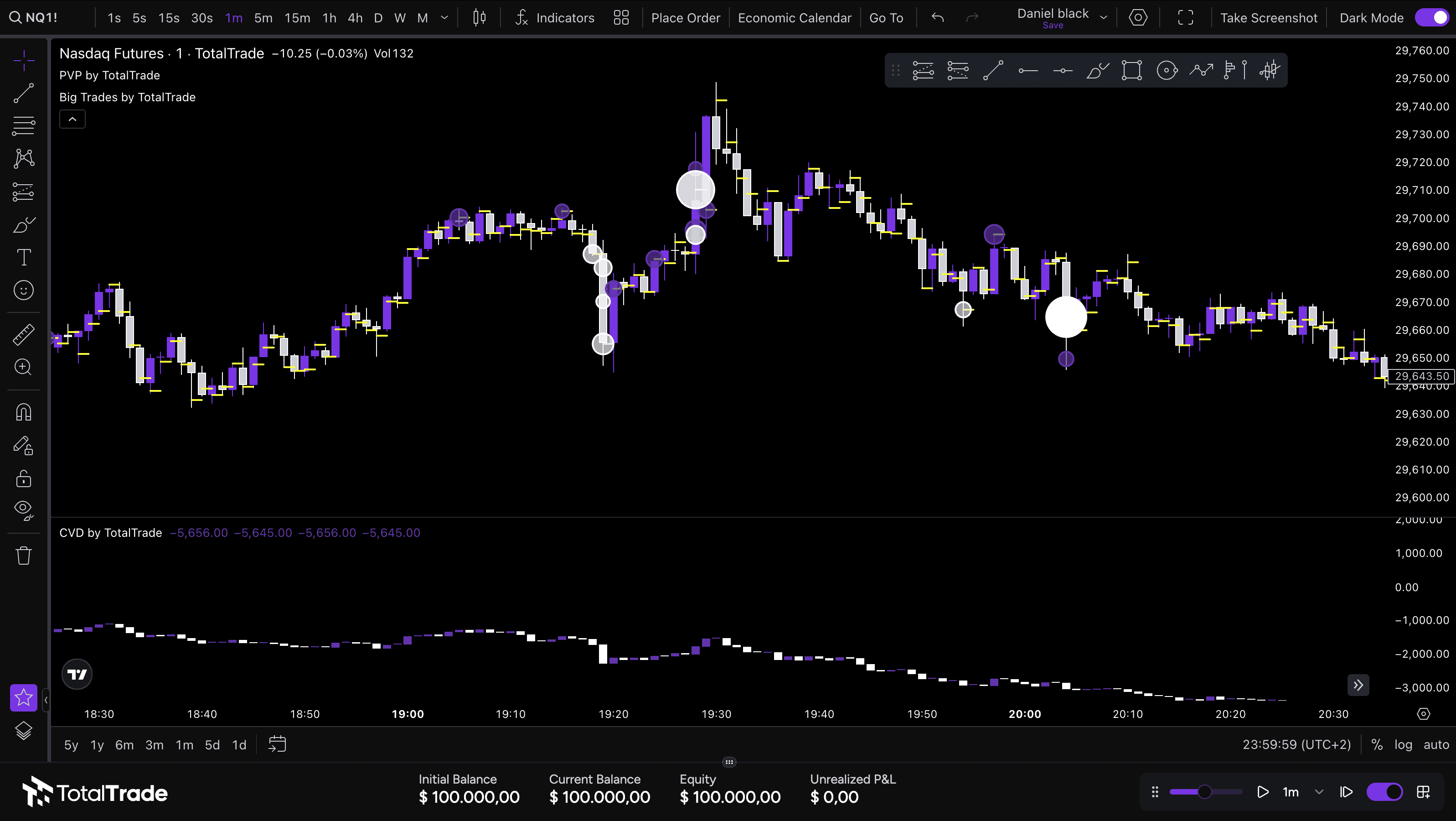Switch to the 15m timeframe
1456x821 pixels.
coord(297,18)
